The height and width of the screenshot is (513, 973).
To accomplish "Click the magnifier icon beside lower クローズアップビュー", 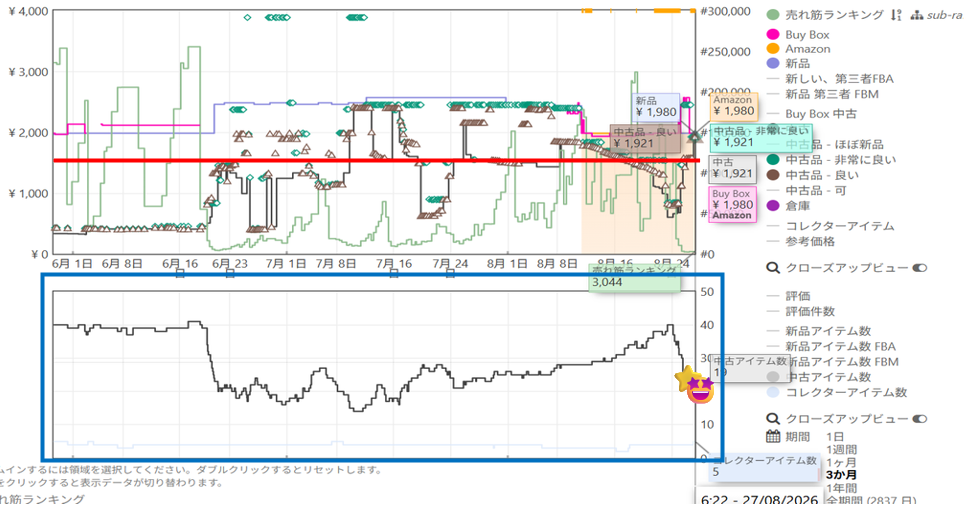I will [773, 419].
